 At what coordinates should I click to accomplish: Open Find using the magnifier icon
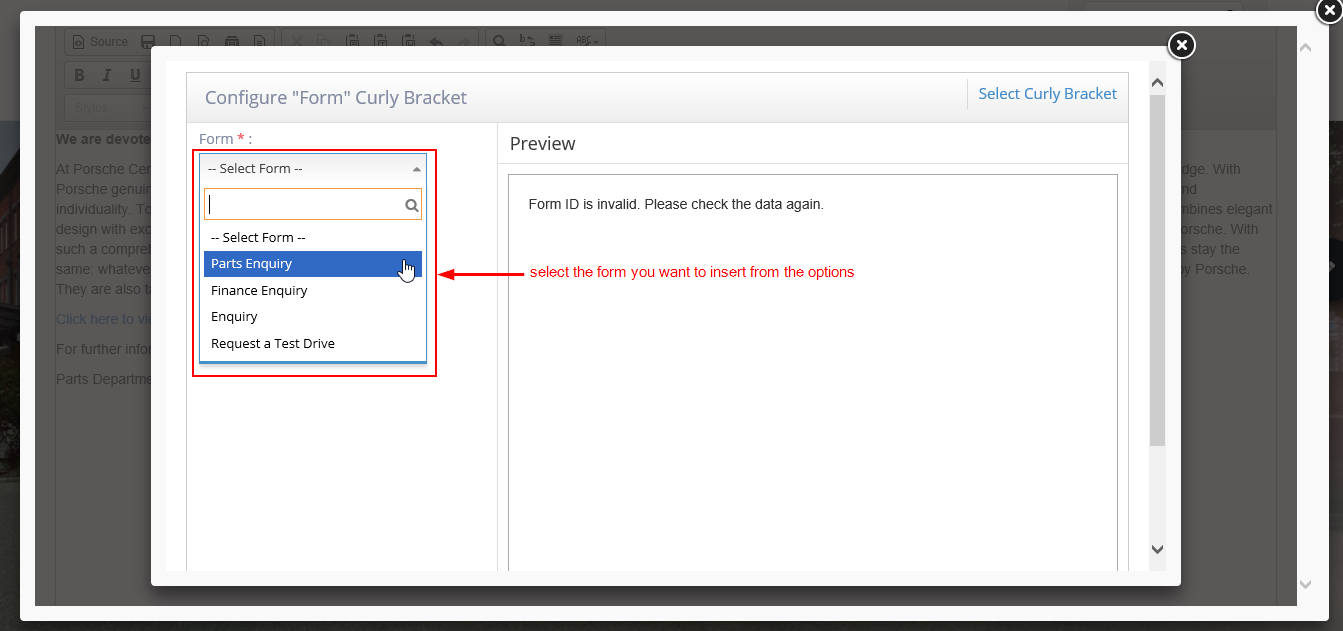[x=498, y=41]
